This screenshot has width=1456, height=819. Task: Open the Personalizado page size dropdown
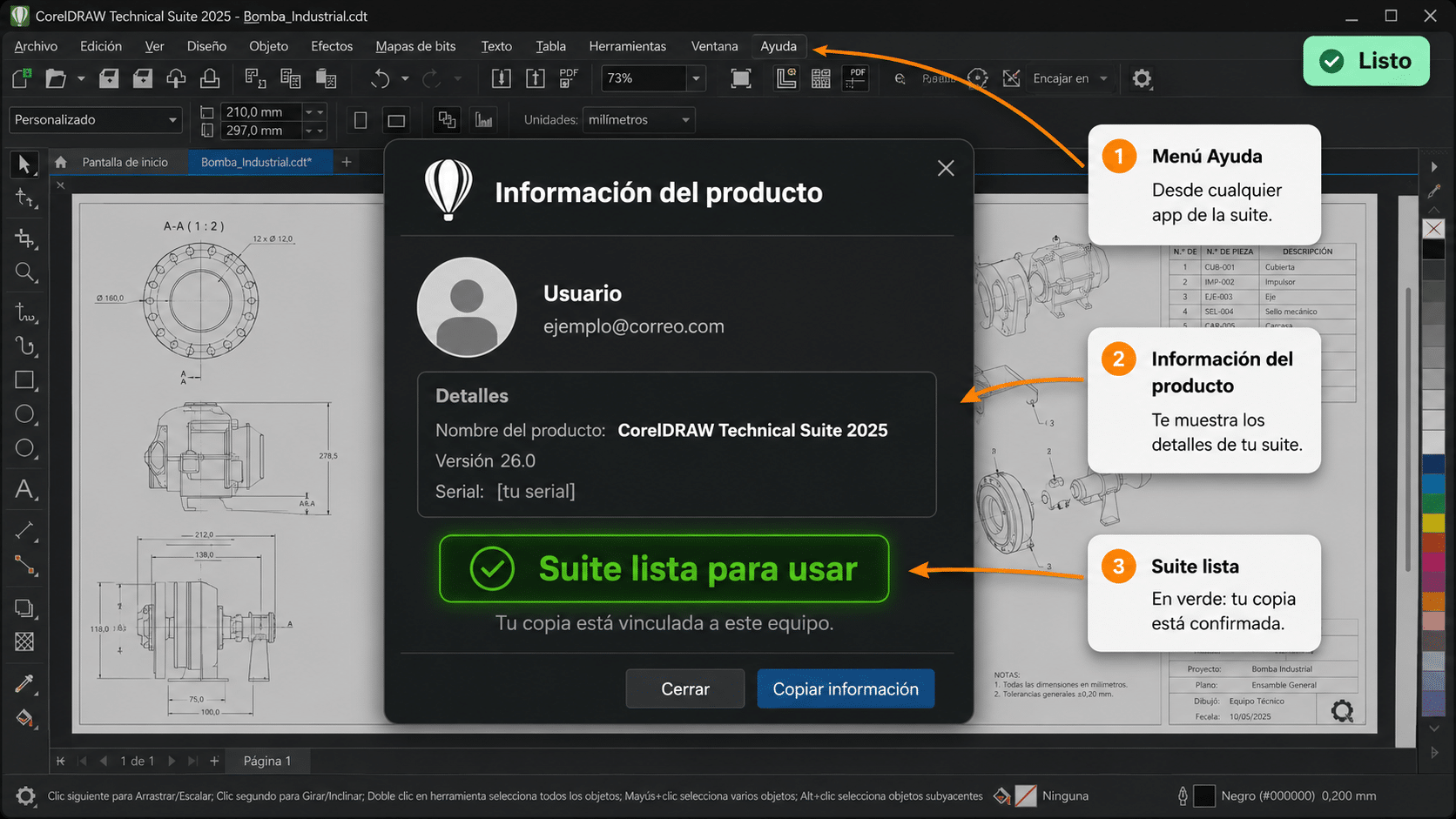[96, 120]
